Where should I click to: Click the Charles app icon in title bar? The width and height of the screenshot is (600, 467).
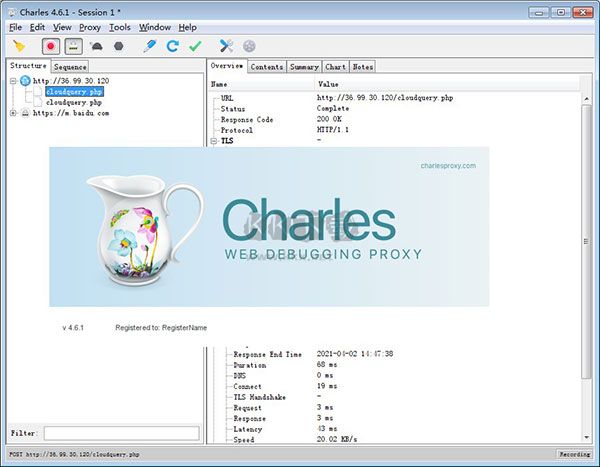click(13, 13)
